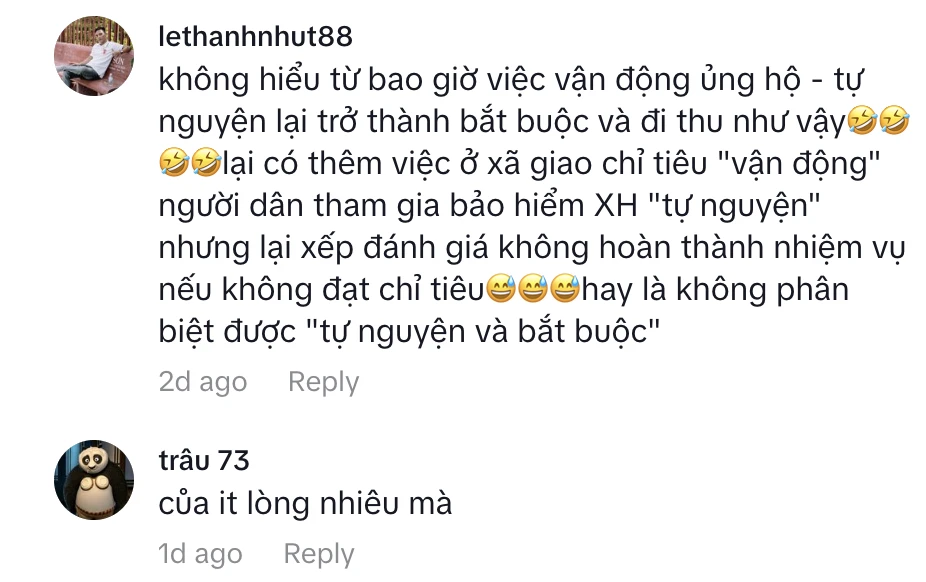926x582 pixels.
Task: Click the middle sweat-smile emoji
Action: tap(533, 289)
